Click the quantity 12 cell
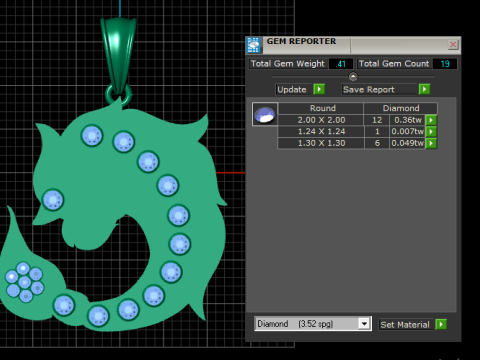This screenshot has height=360, width=480. 377,120
